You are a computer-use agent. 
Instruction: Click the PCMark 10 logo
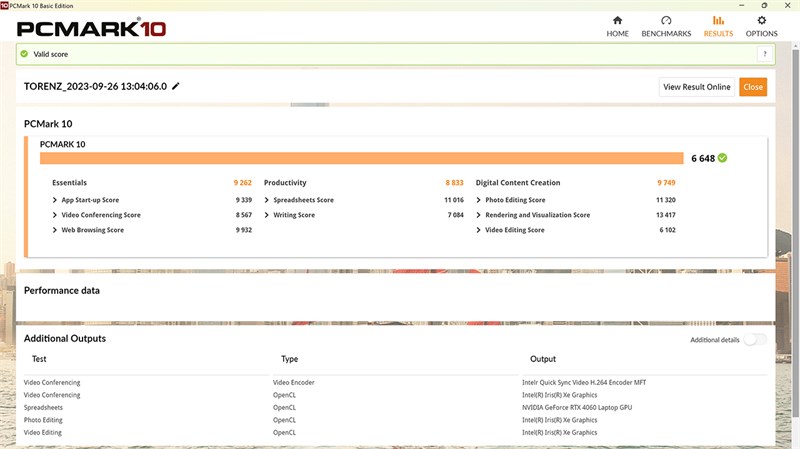pos(91,29)
